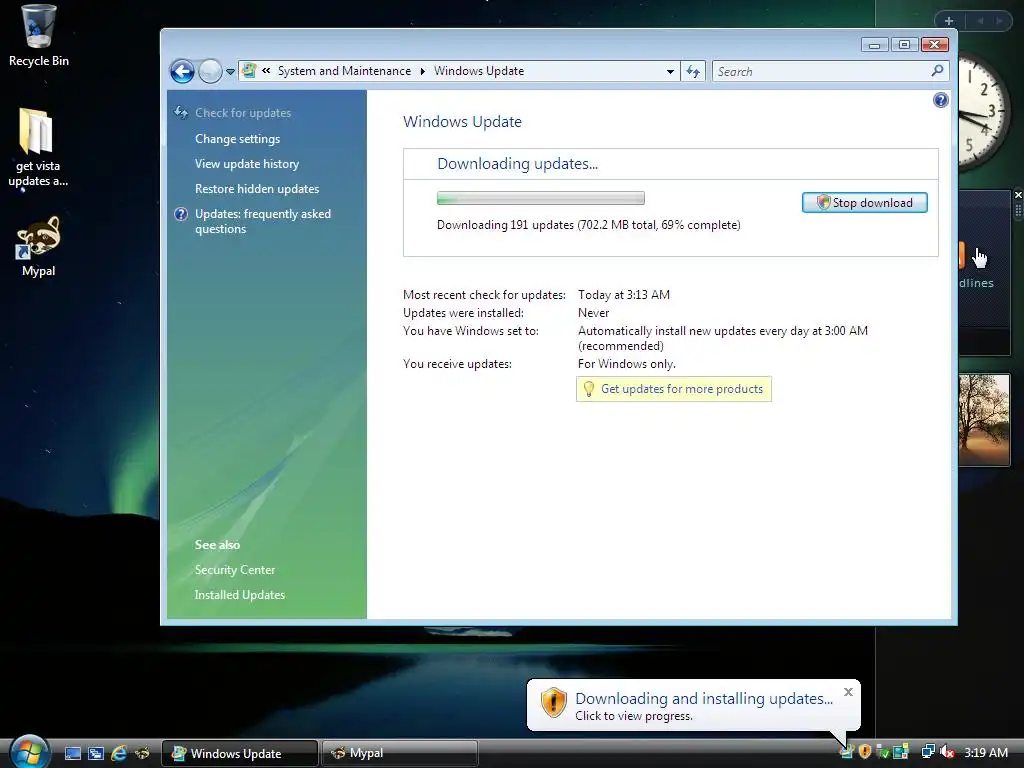Click 'Downloading and installing updates' notification balloon
This screenshot has width=1024, height=768.
(x=693, y=705)
